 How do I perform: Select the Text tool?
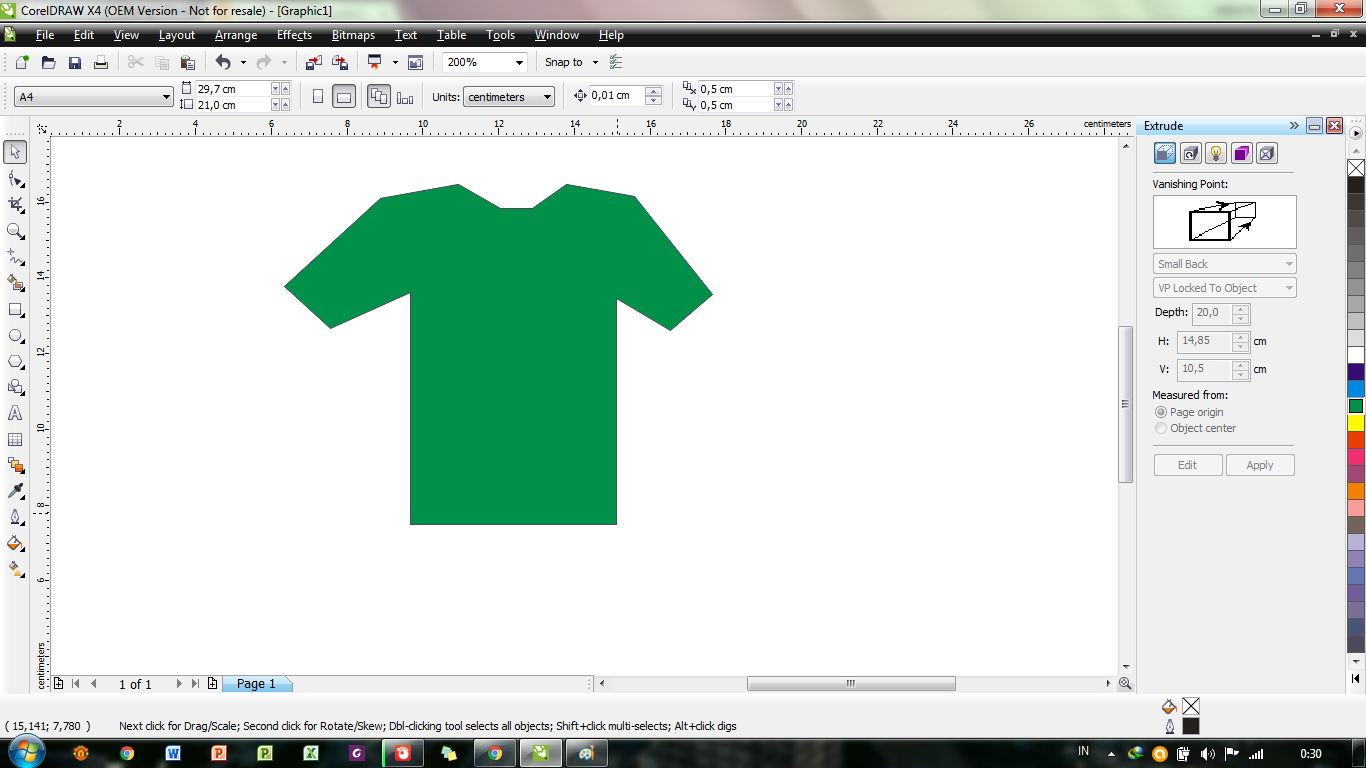coord(14,414)
